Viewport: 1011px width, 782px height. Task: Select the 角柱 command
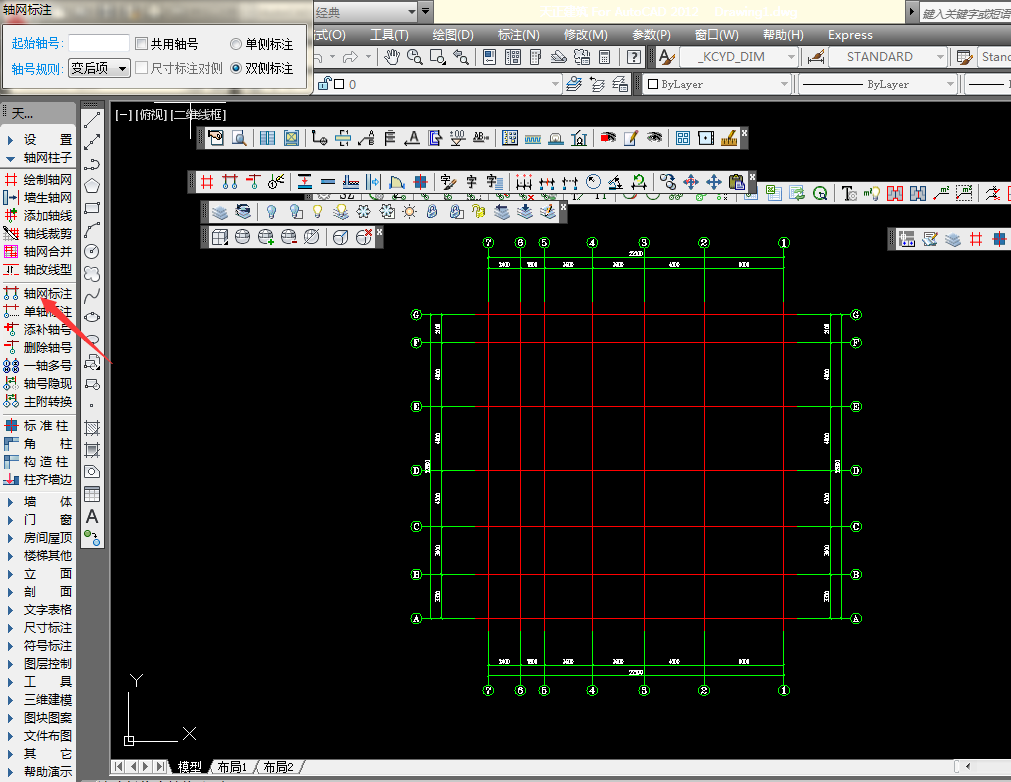click(x=38, y=444)
